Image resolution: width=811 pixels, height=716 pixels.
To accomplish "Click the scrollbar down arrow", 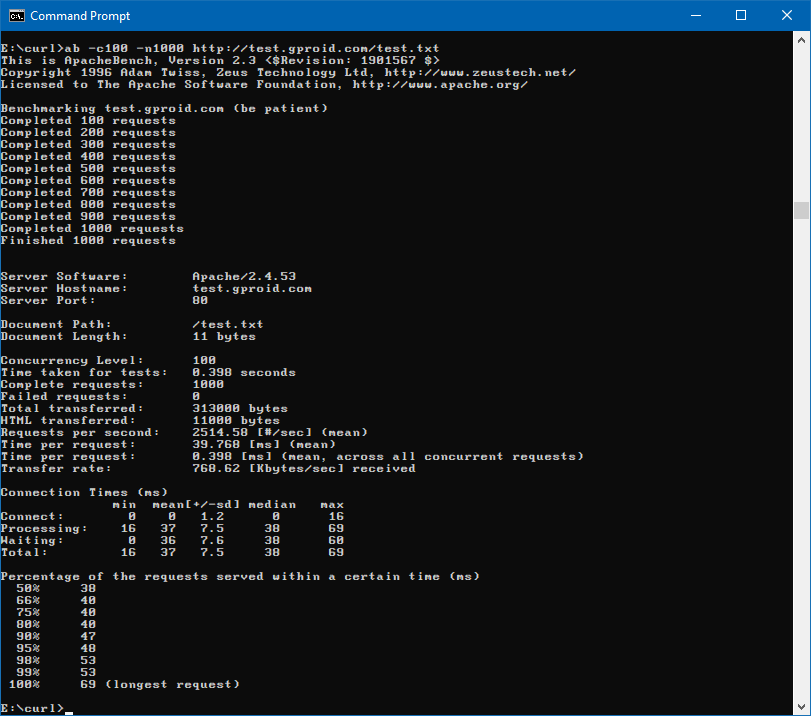I will pos(801,706).
